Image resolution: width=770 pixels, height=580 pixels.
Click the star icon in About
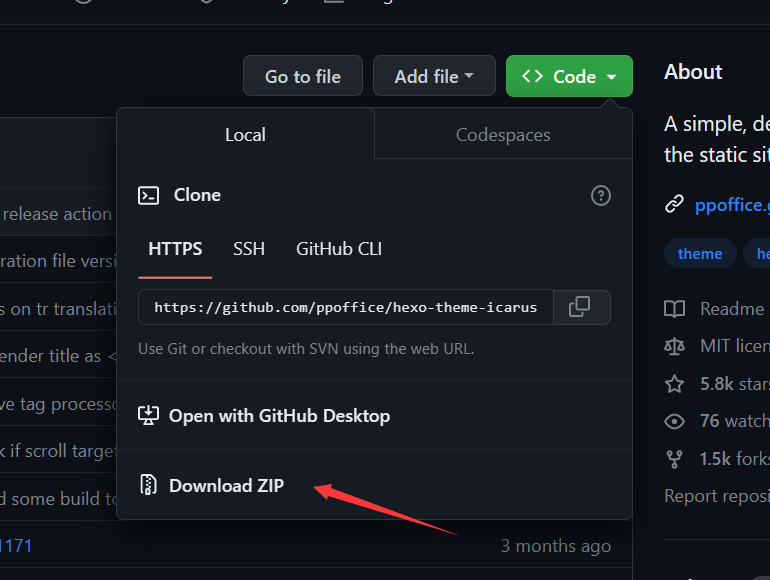pyautogui.click(x=674, y=384)
